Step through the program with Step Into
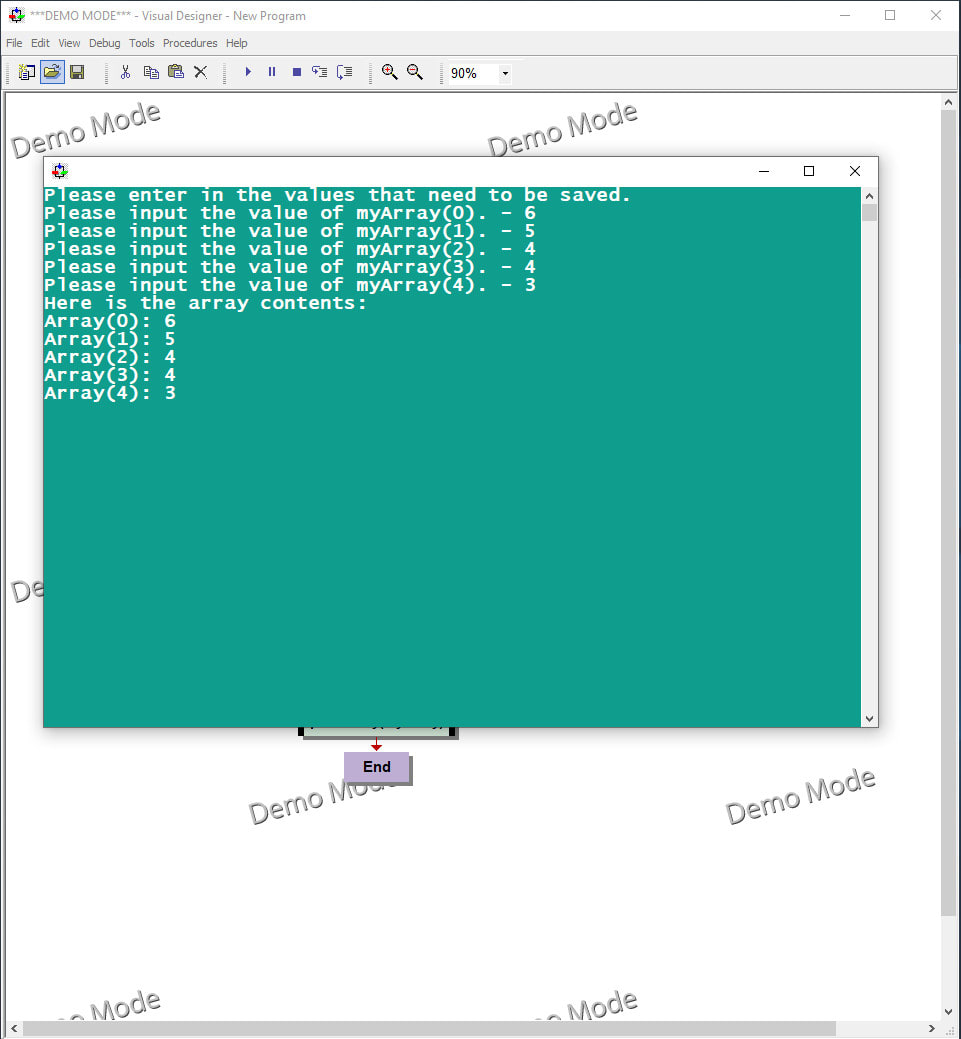 (320, 71)
